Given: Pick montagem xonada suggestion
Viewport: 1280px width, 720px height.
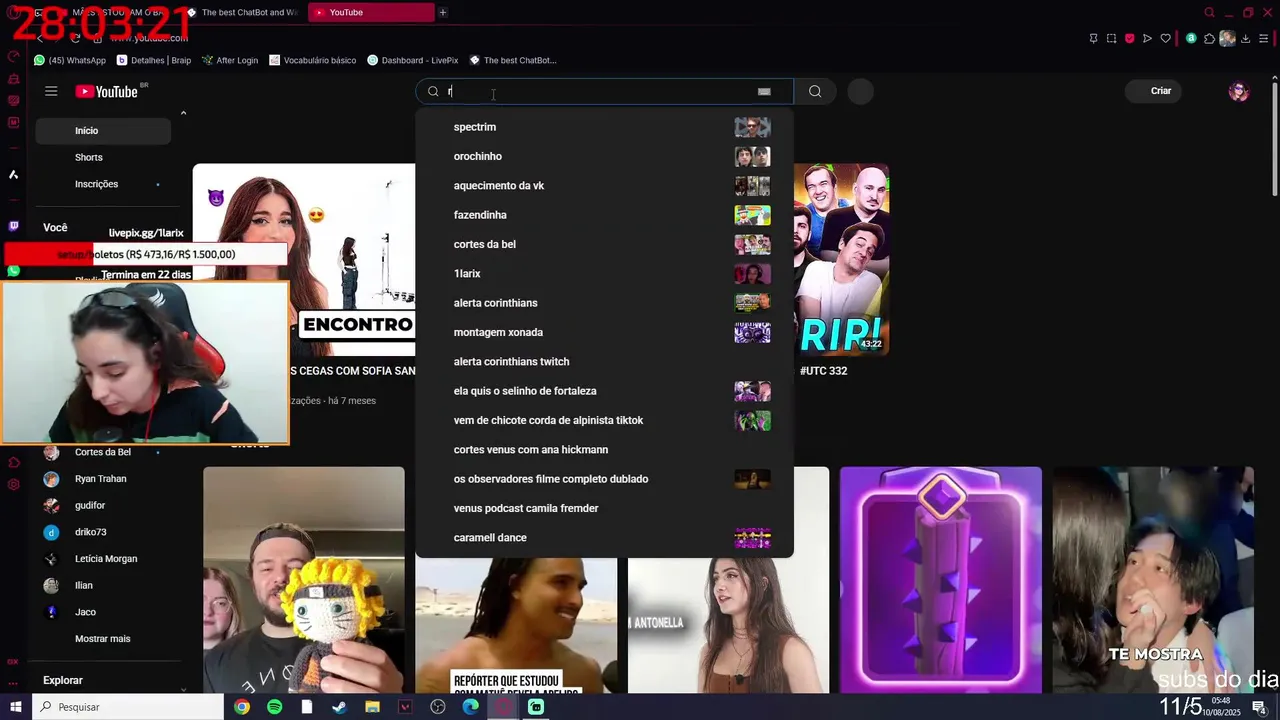Looking at the screenshot, I should pyautogui.click(x=604, y=332).
